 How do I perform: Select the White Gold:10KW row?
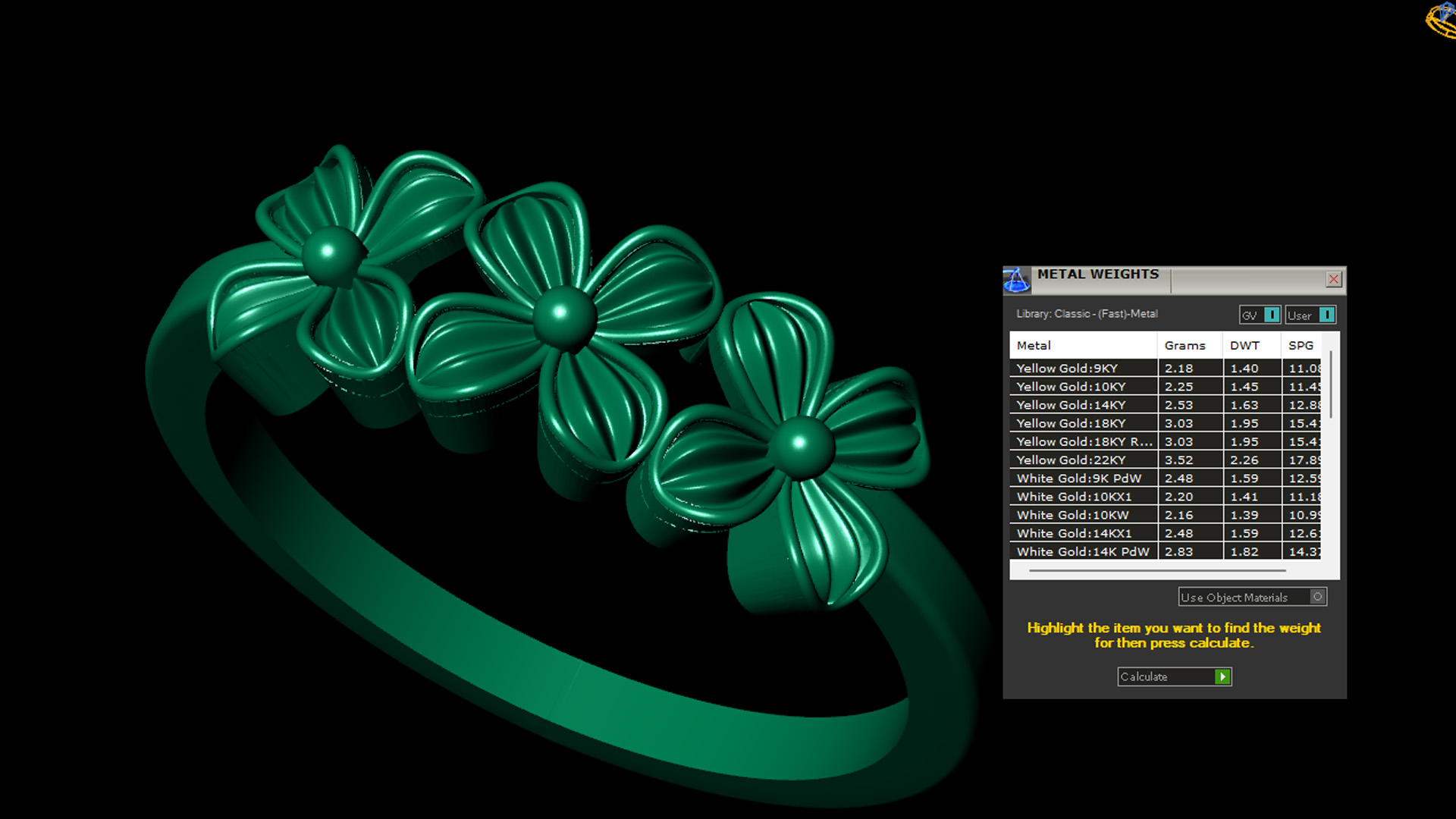(1165, 515)
